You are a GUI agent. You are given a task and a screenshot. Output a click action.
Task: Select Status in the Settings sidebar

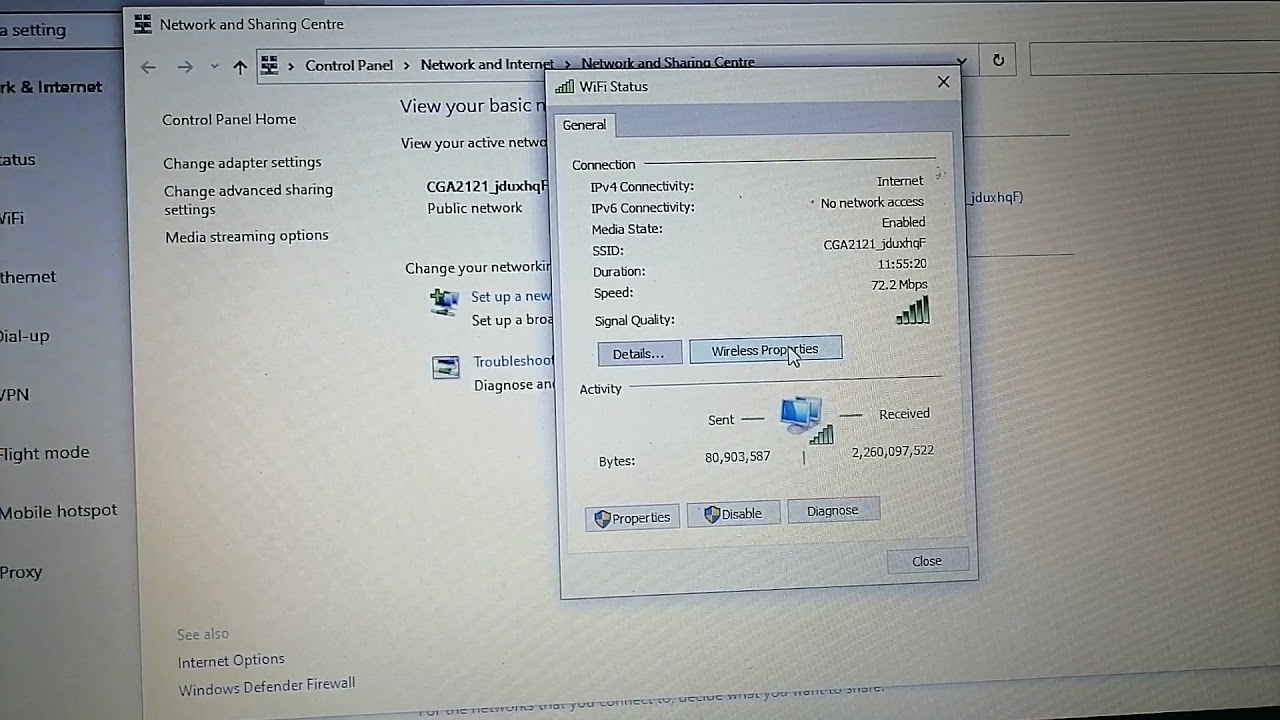[17, 159]
